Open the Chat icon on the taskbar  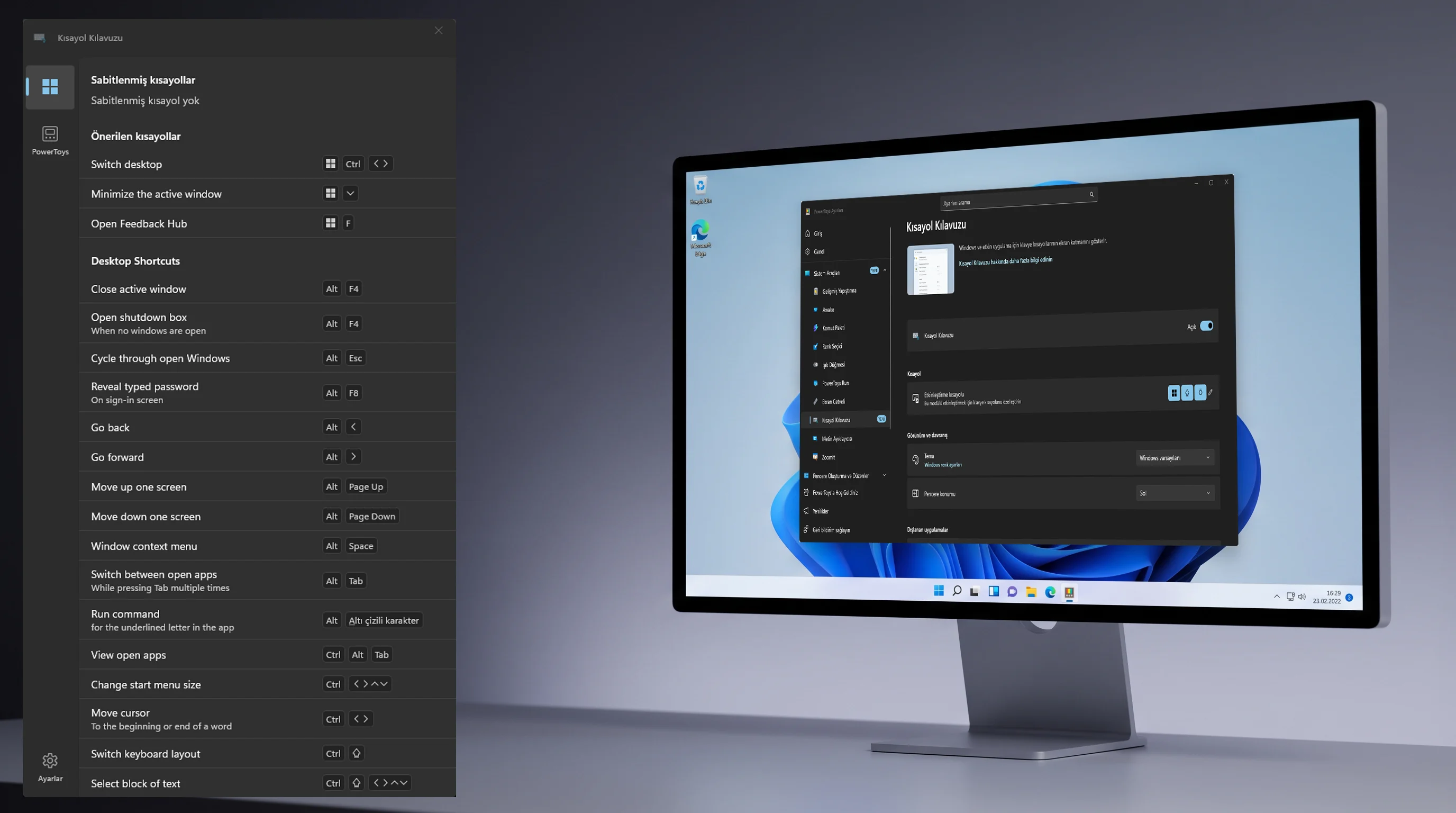(x=1012, y=592)
